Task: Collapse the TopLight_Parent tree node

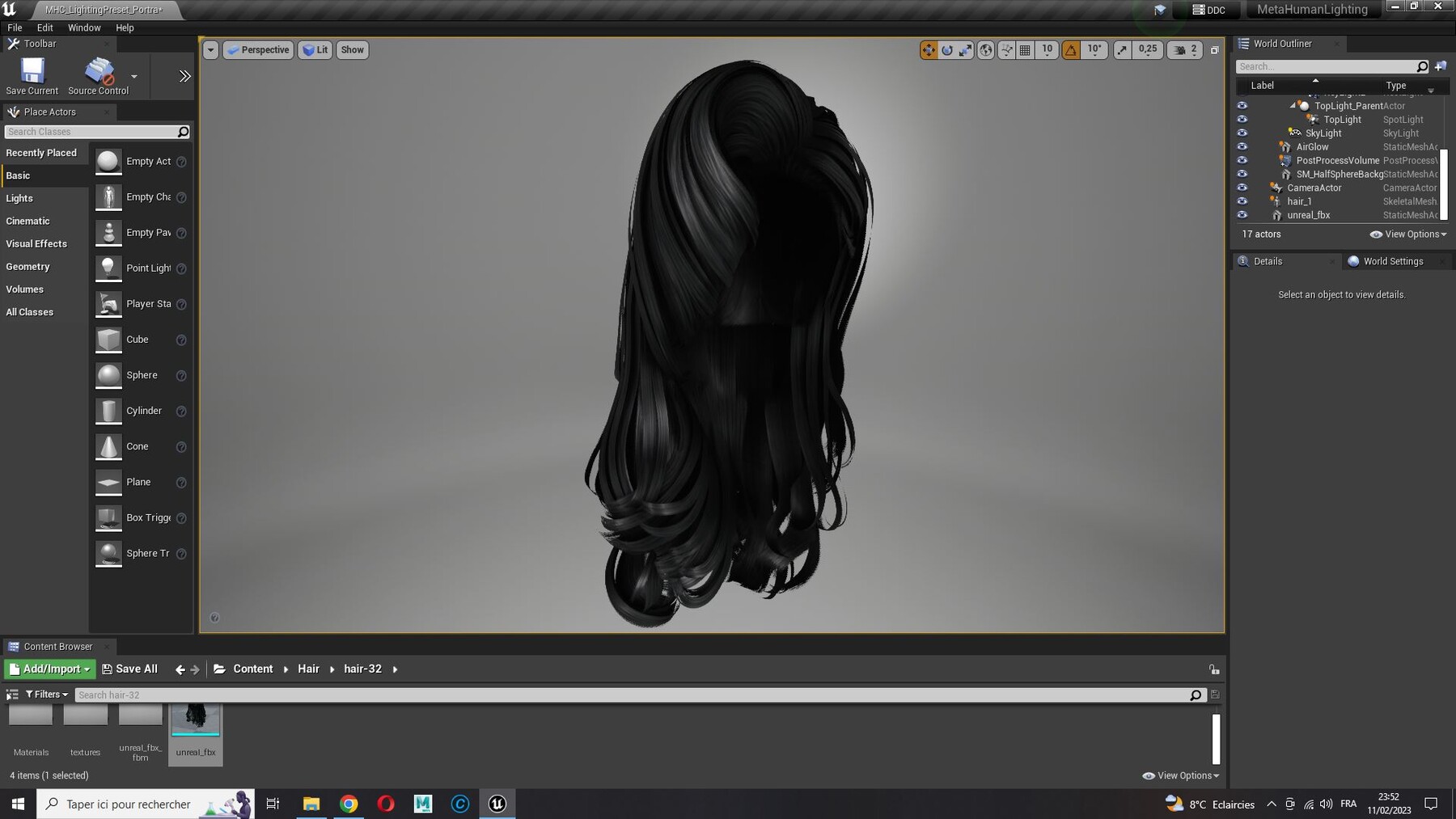Action: click(x=1293, y=106)
